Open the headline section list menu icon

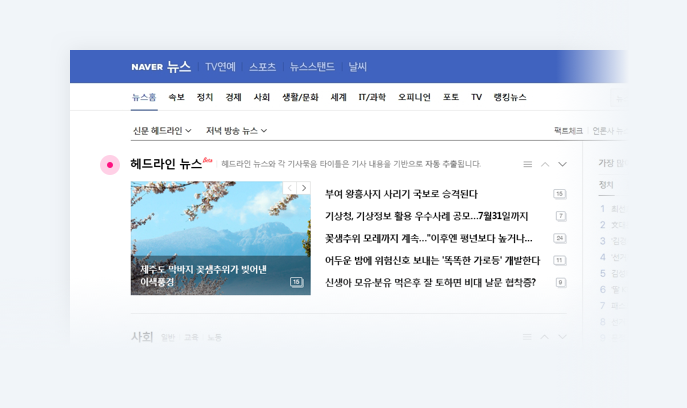(x=528, y=164)
